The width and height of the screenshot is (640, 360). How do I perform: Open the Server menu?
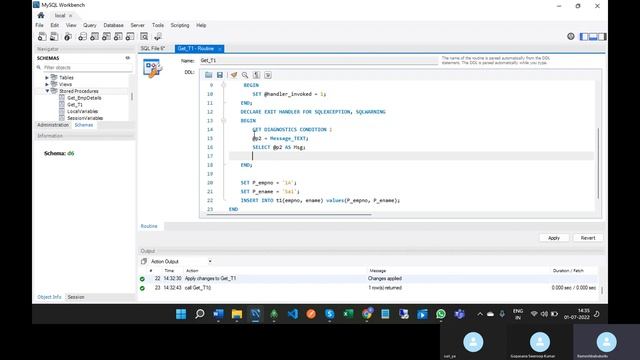tap(138, 25)
